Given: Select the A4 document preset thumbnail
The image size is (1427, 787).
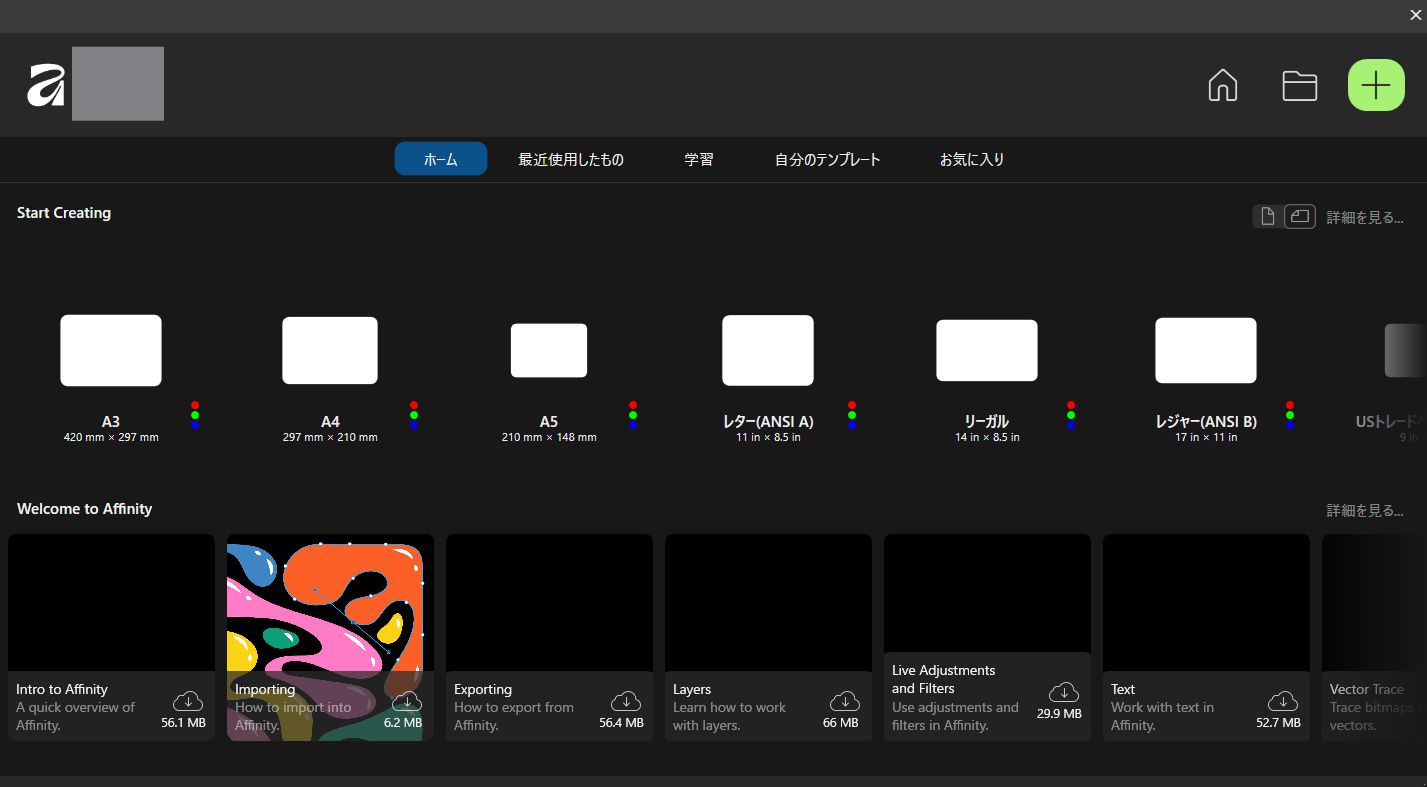Looking at the screenshot, I should click(330, 350).
